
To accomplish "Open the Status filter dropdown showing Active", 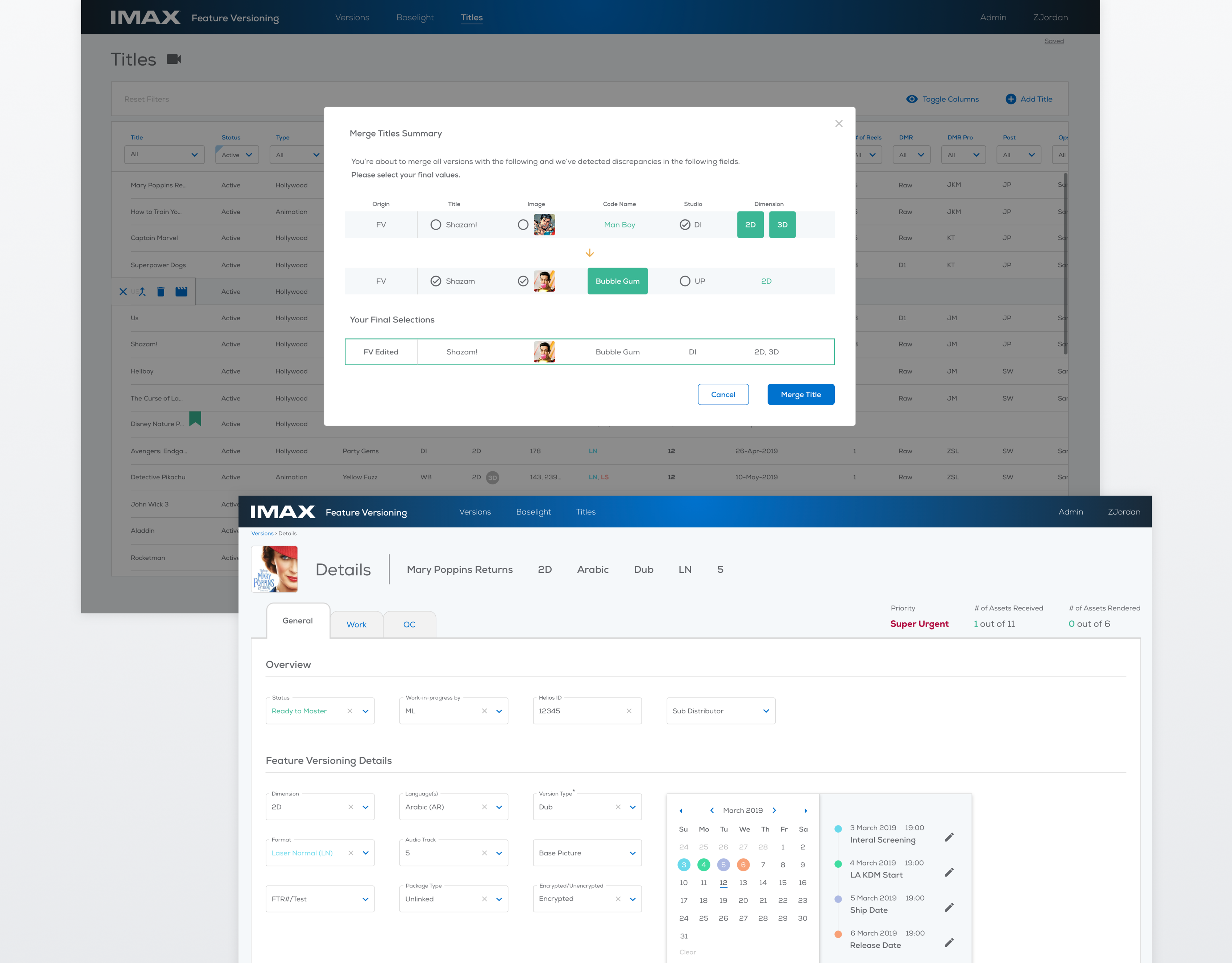I will [237, 154].
